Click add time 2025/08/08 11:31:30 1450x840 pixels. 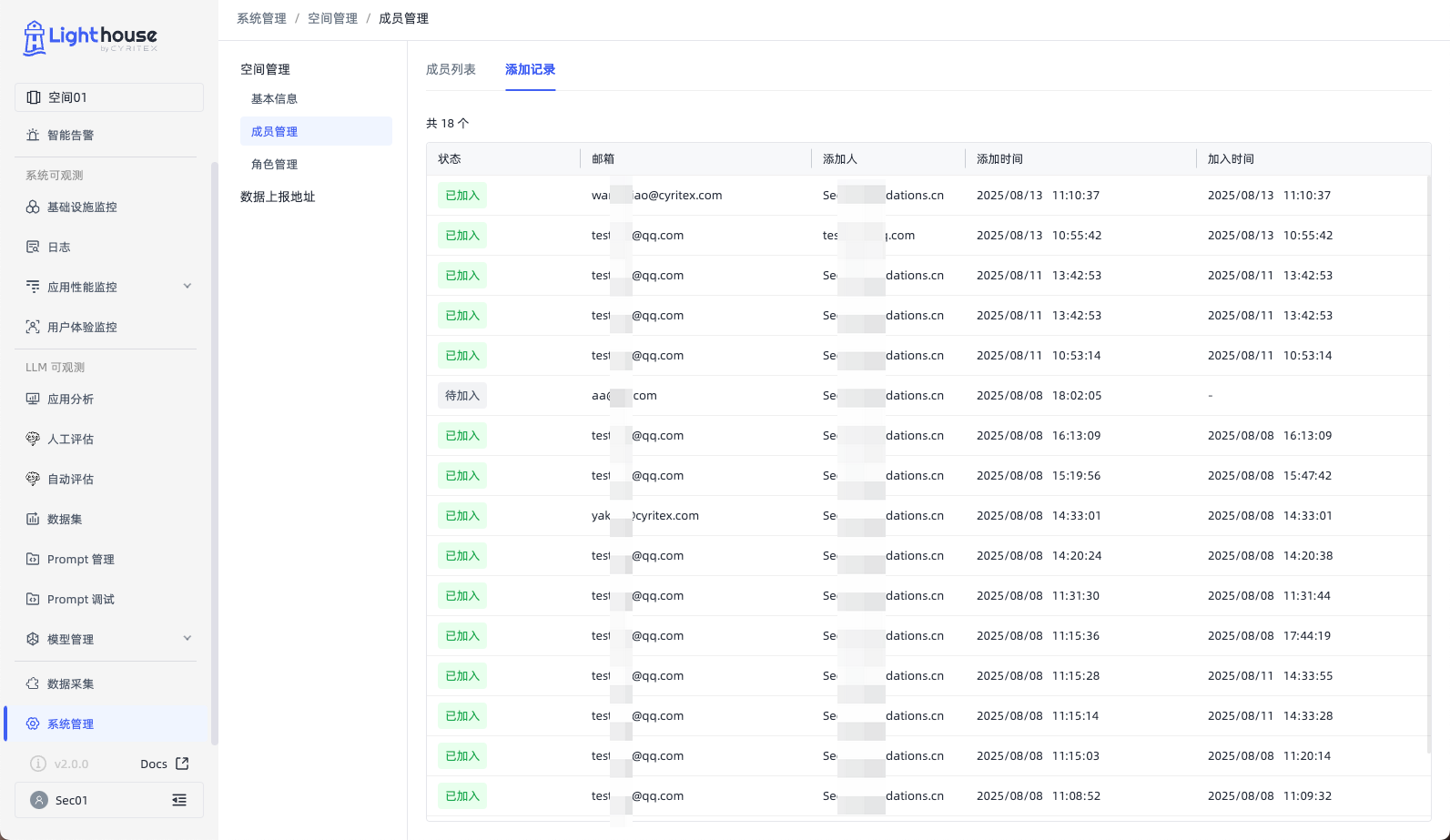(x=1038, y=595)
